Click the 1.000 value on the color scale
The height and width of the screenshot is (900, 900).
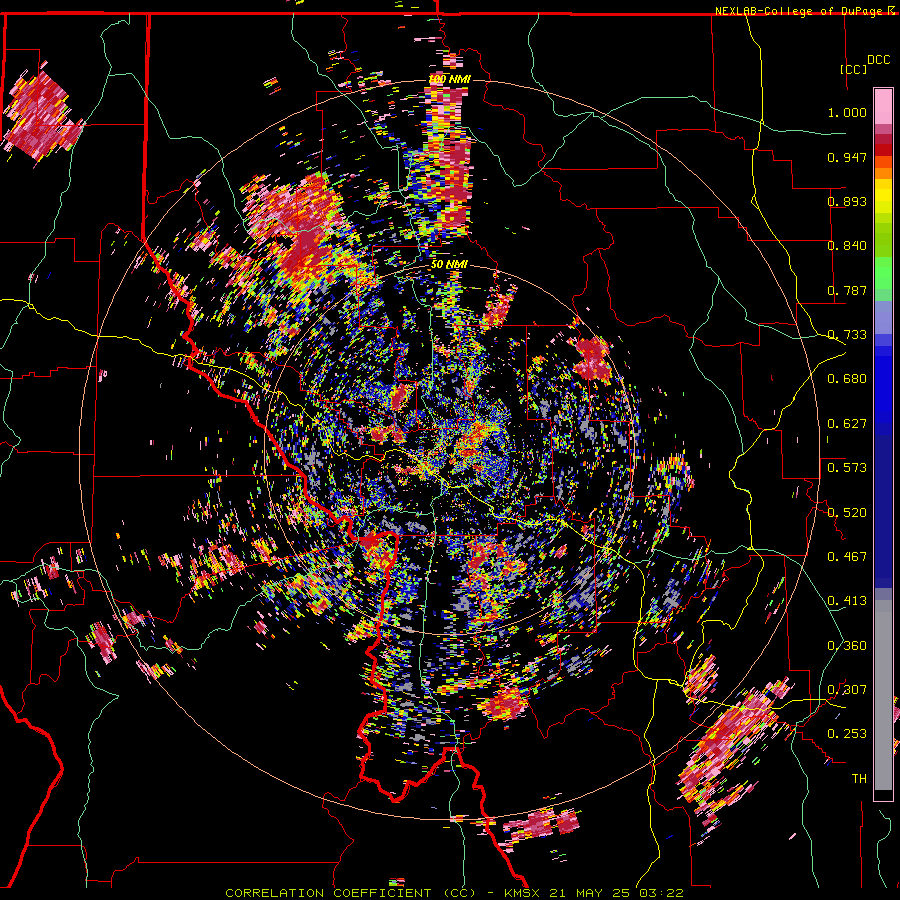pyautogui.click(x=847, y=112)
